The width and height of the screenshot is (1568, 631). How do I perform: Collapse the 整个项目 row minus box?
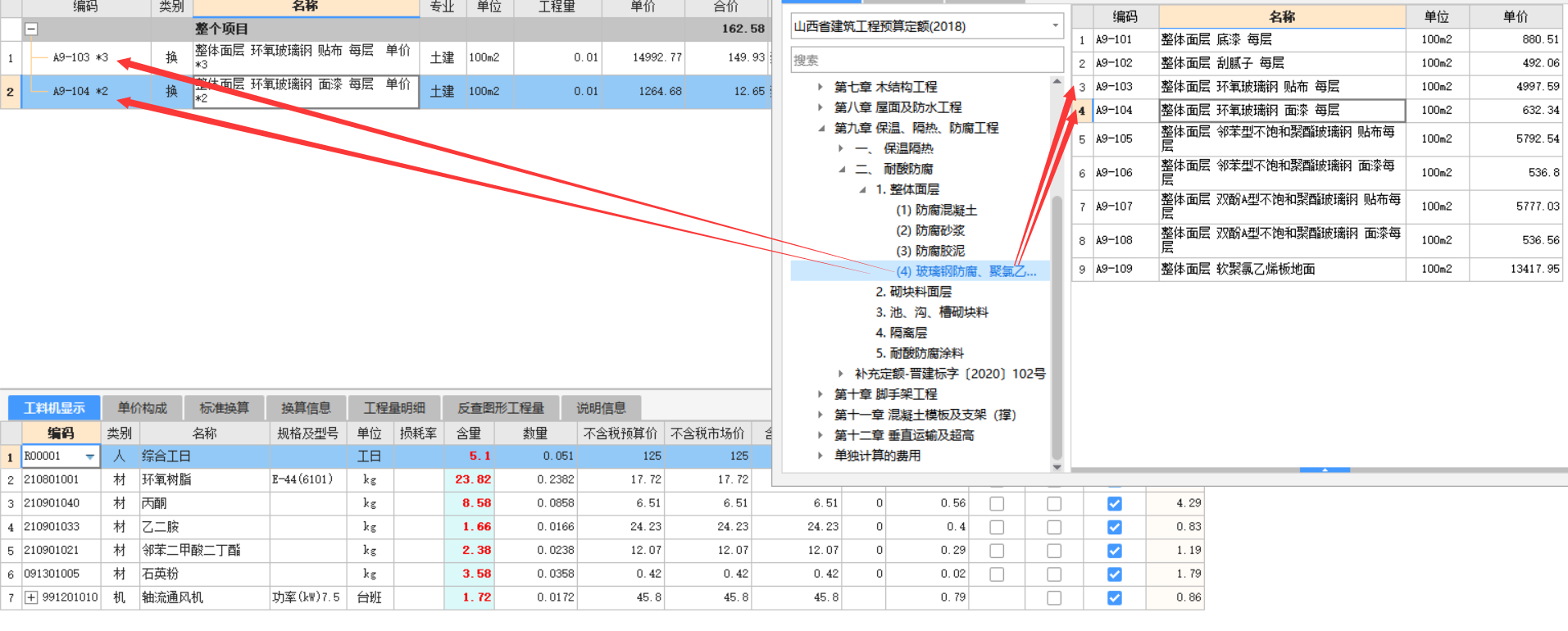tap(31, 29)
